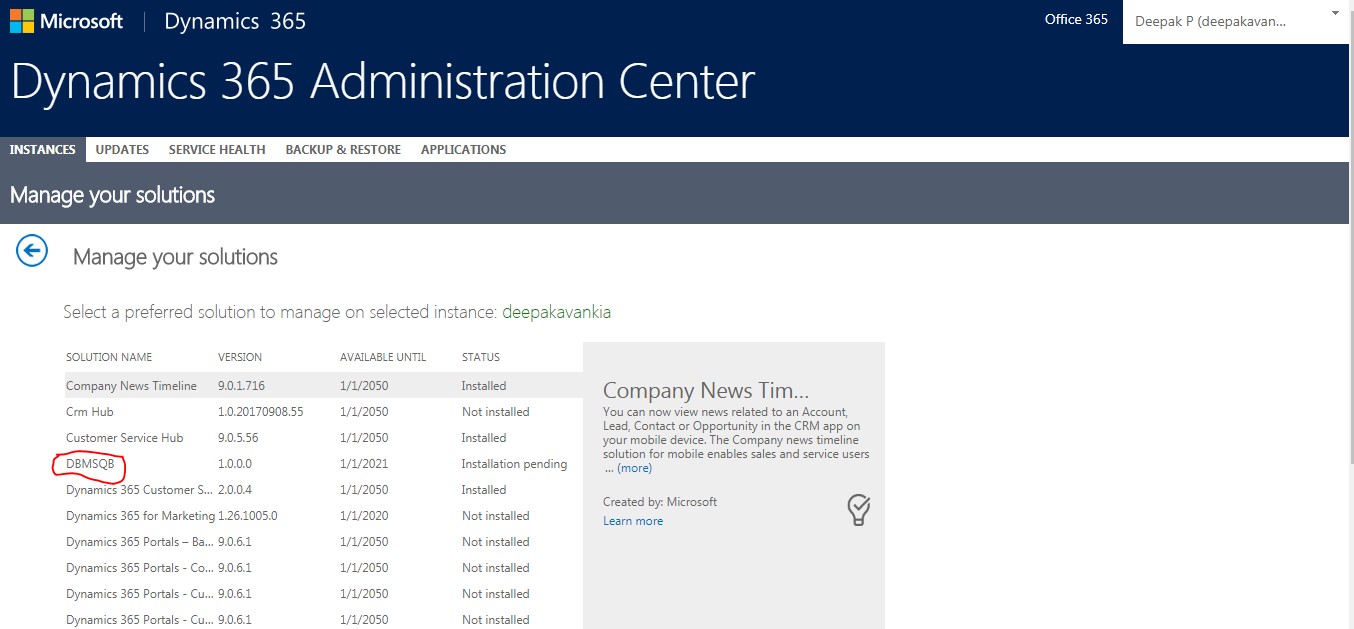Expand description with the (more) link
The width and height of the screenshot is (1354, 629).
coord(634,468)
